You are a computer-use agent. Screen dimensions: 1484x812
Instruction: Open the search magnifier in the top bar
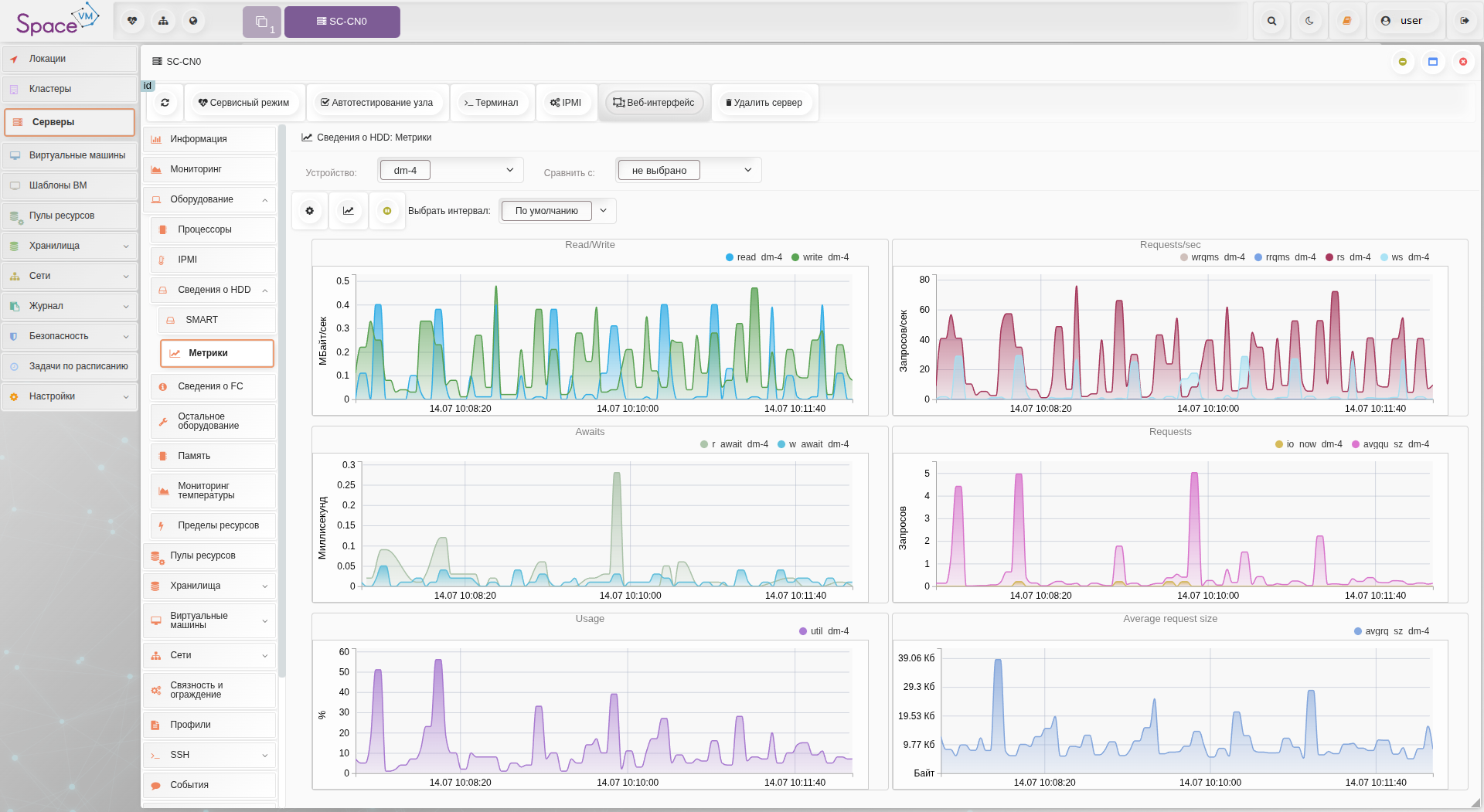[1271, 22]
